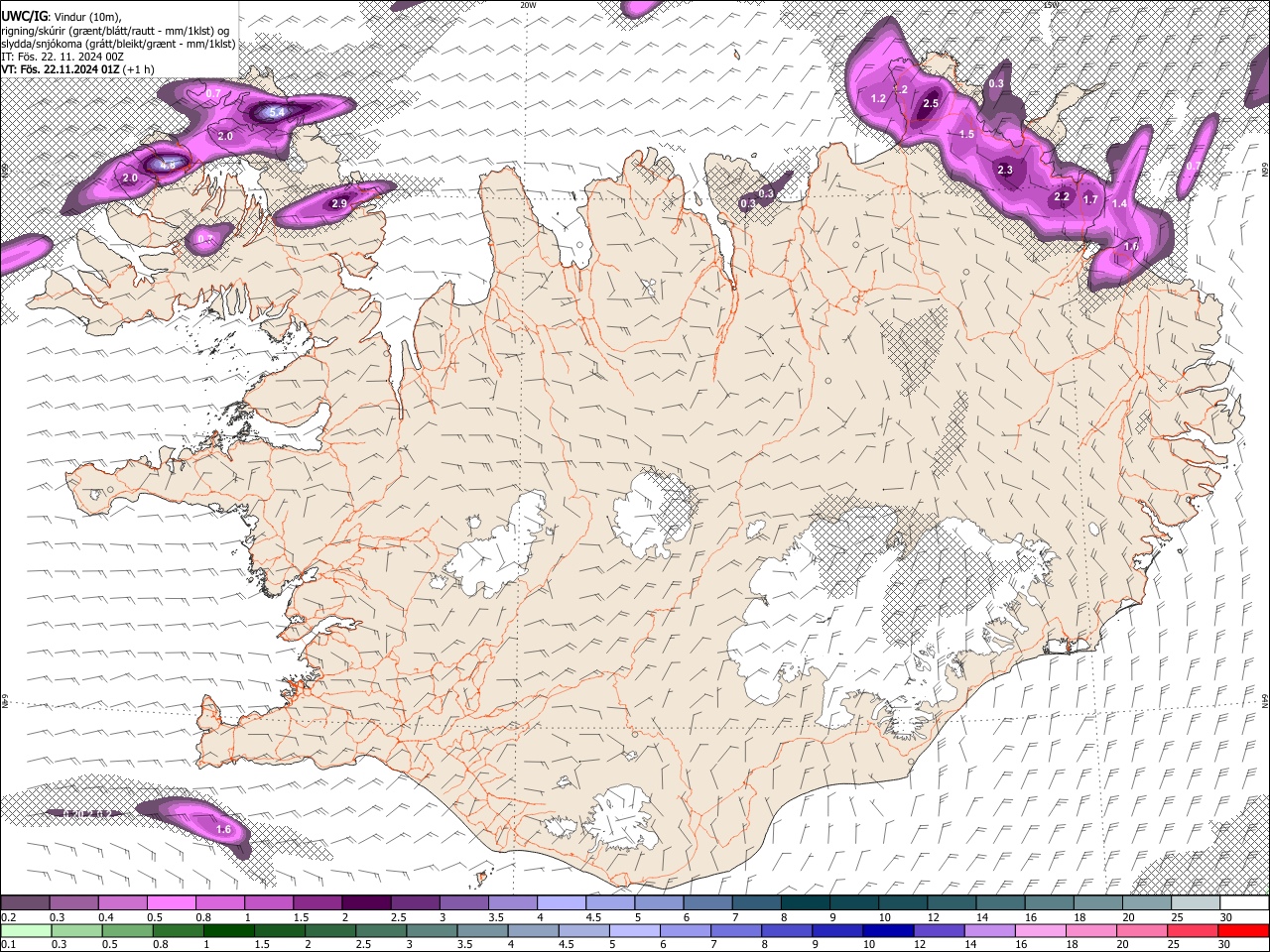
Task: Pick bottom-row pale green swatch between 0.1 and 0.3
Action: tap(26, 930)
